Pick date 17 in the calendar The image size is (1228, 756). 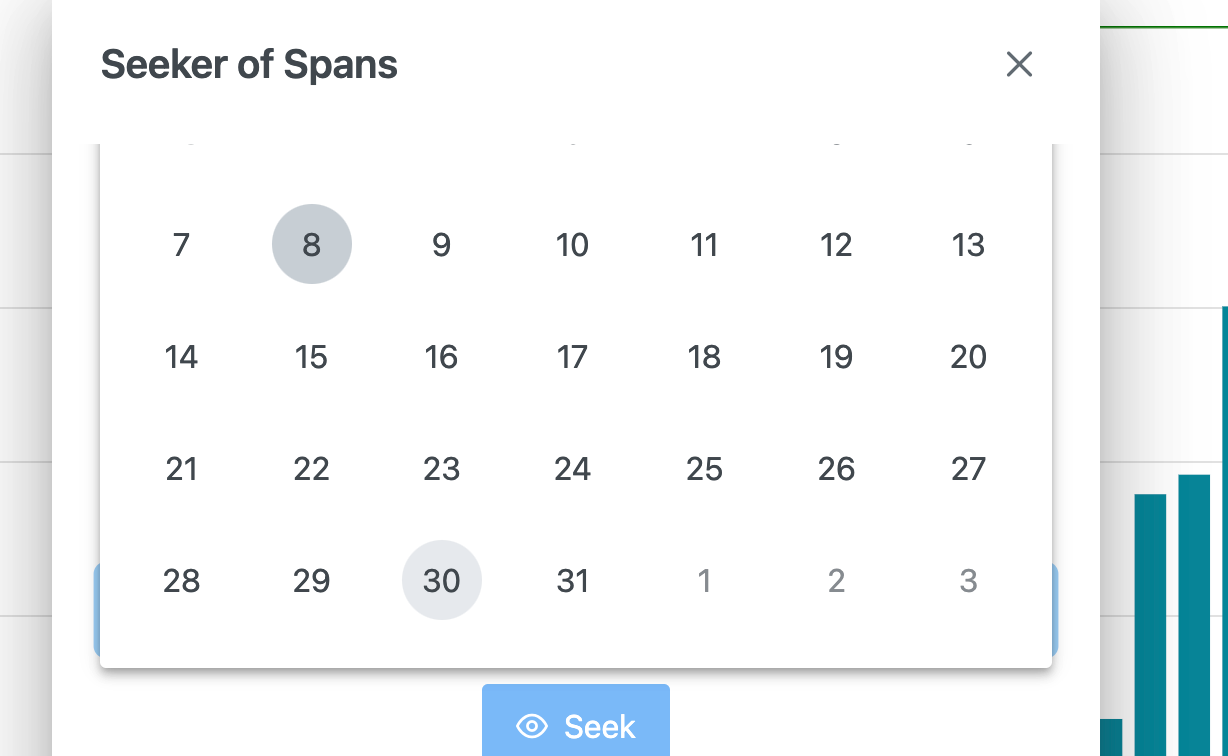click(573, 356)
